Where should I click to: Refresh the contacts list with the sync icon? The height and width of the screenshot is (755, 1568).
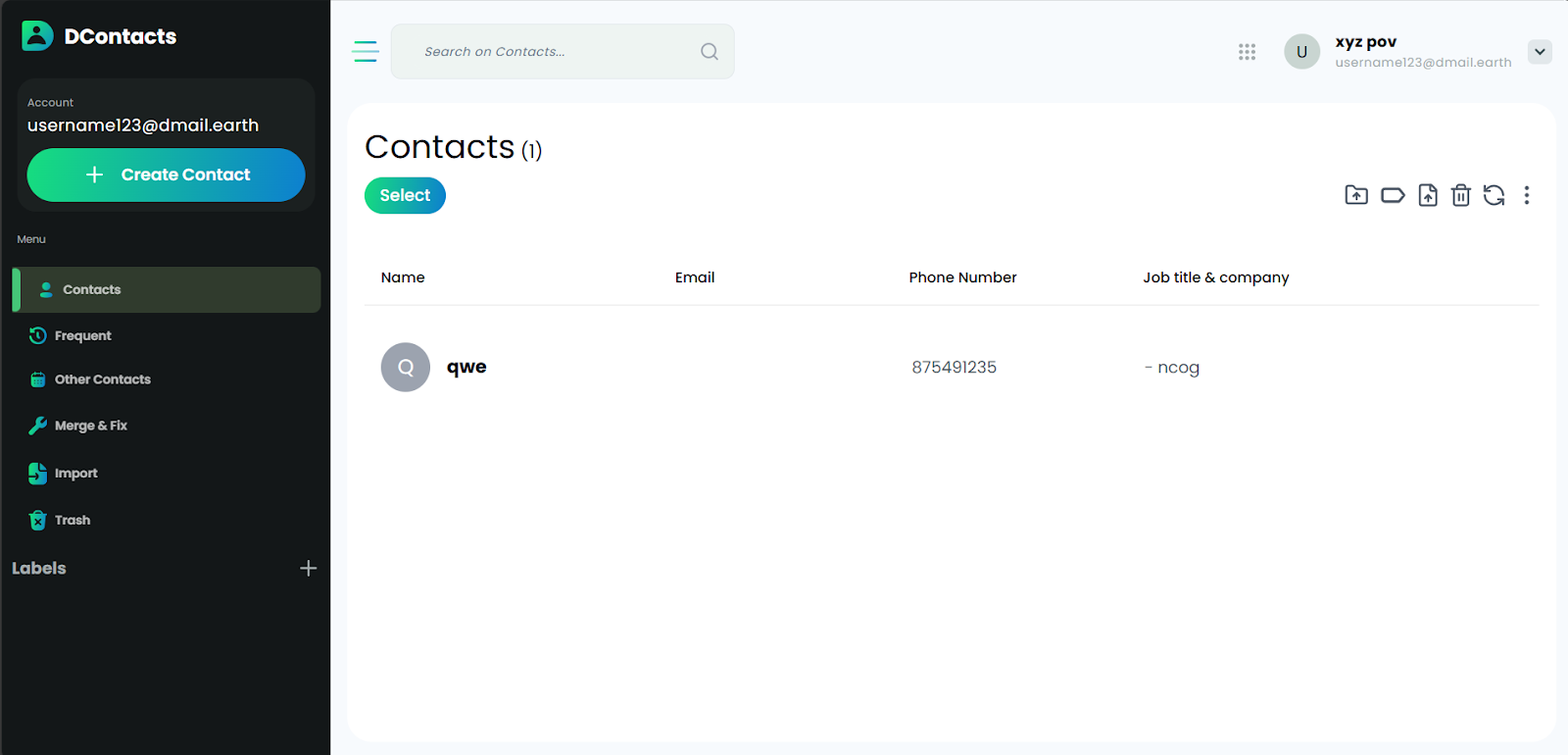tap(1493, 195)
